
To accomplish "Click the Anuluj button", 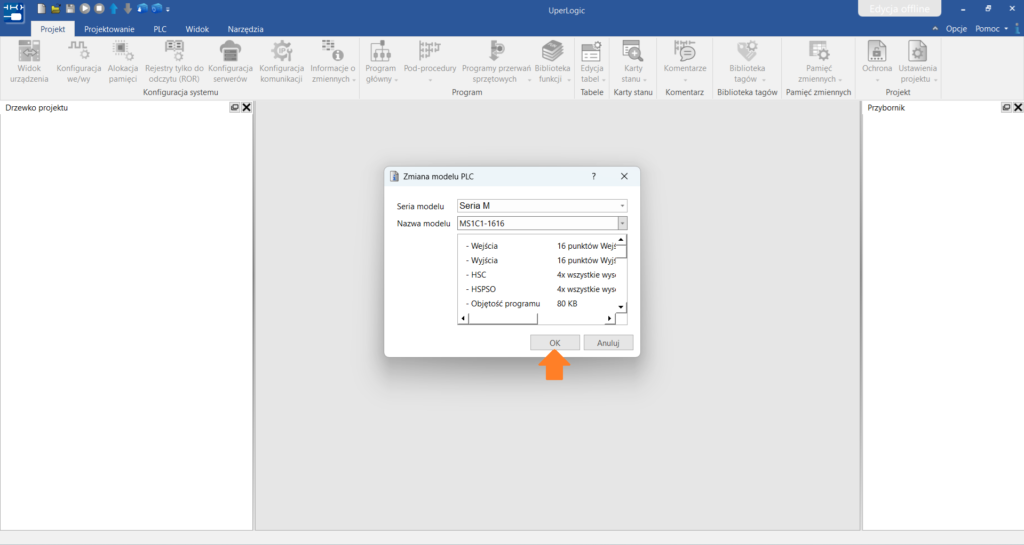I will (608, 343).
